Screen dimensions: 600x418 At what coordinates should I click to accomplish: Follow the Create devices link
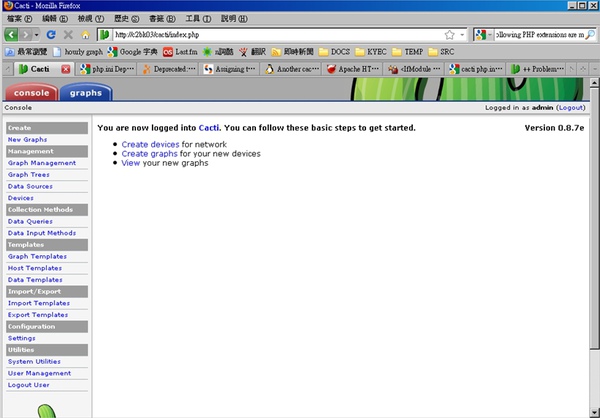click(x=150, y=144)
